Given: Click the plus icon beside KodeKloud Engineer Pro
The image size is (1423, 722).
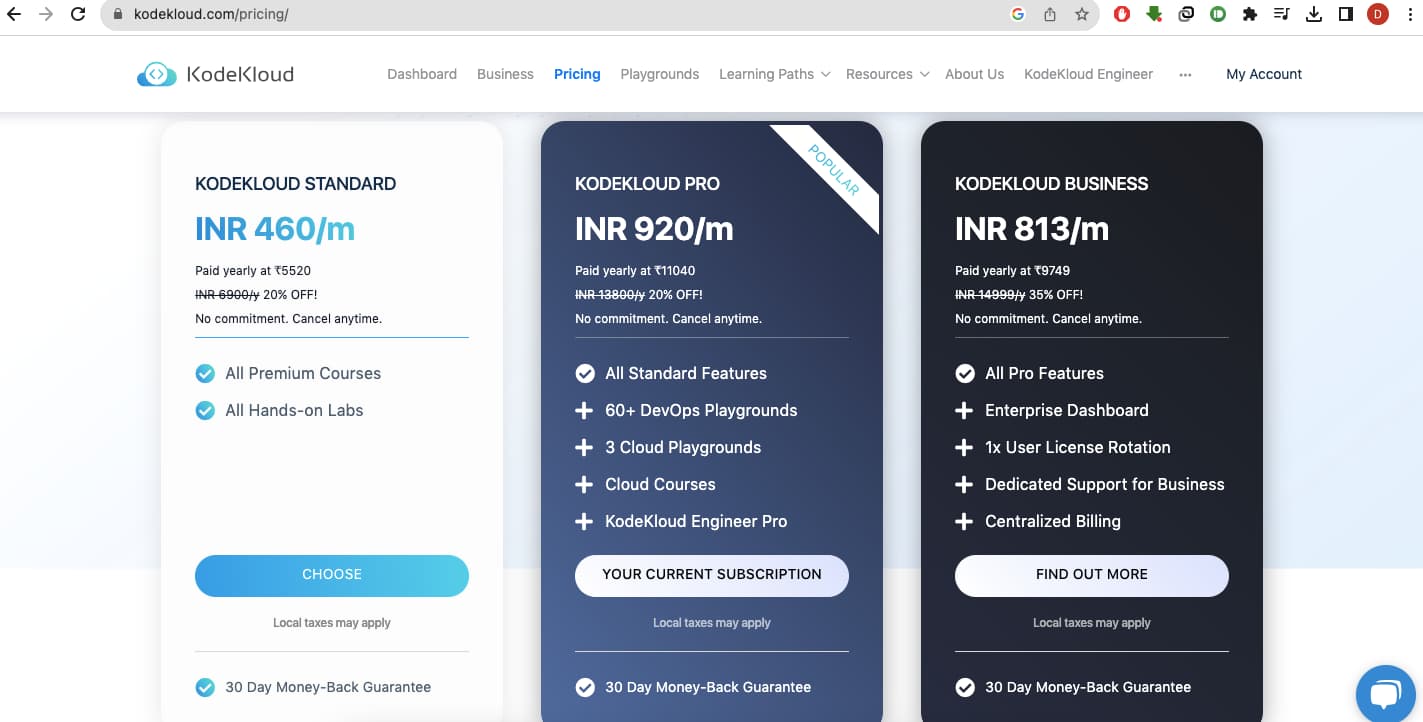Looking at the screenshot, I should coord(584,522).
